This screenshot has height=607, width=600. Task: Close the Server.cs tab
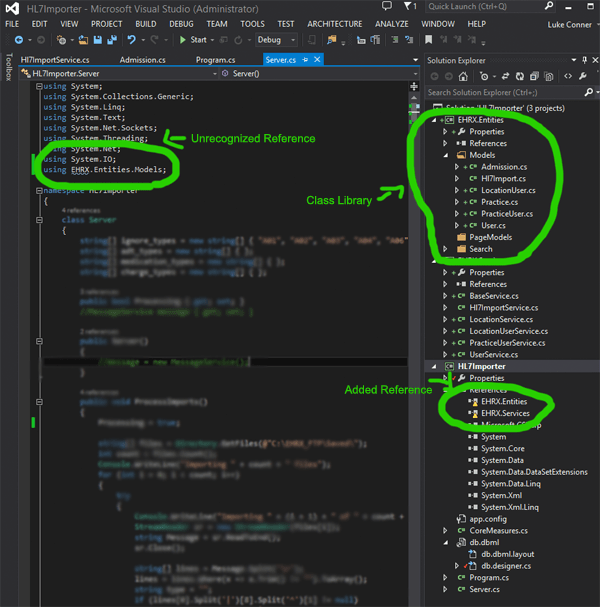pyautogui.click(x=317, y=59)
